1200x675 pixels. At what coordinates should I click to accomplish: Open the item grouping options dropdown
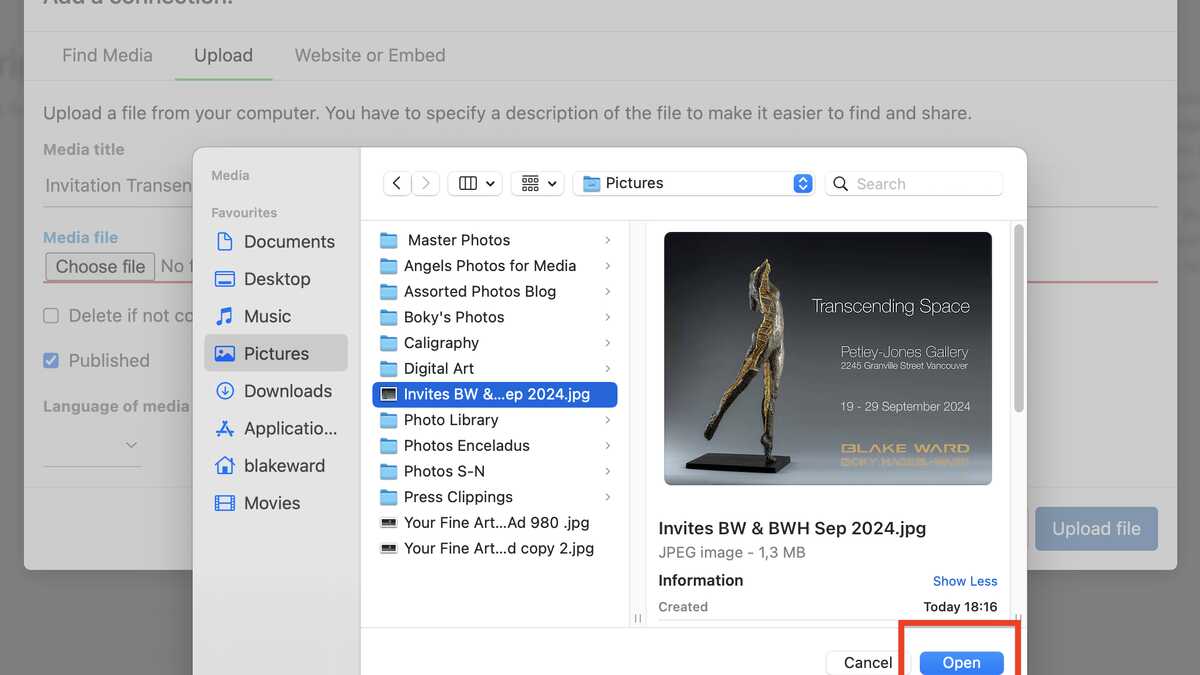point(538,183)
